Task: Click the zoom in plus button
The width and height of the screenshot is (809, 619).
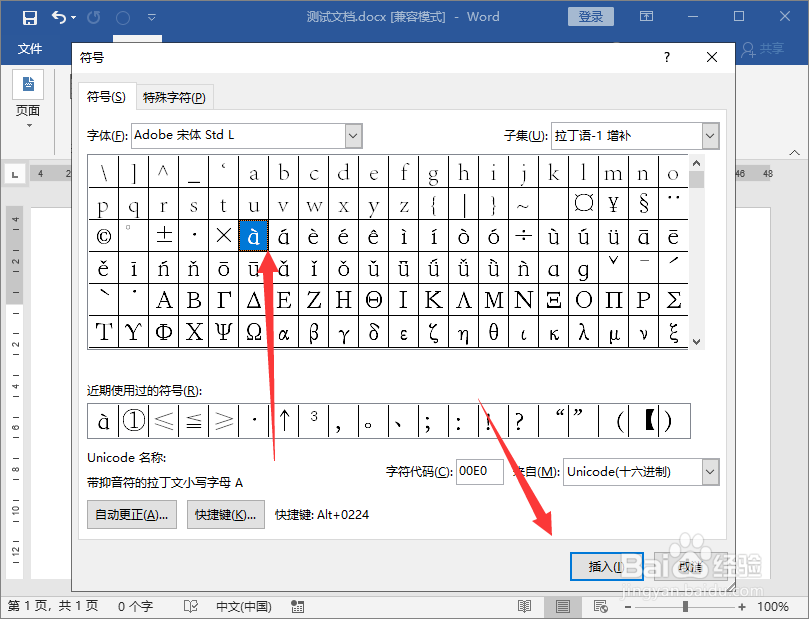Action: (742, 607)
